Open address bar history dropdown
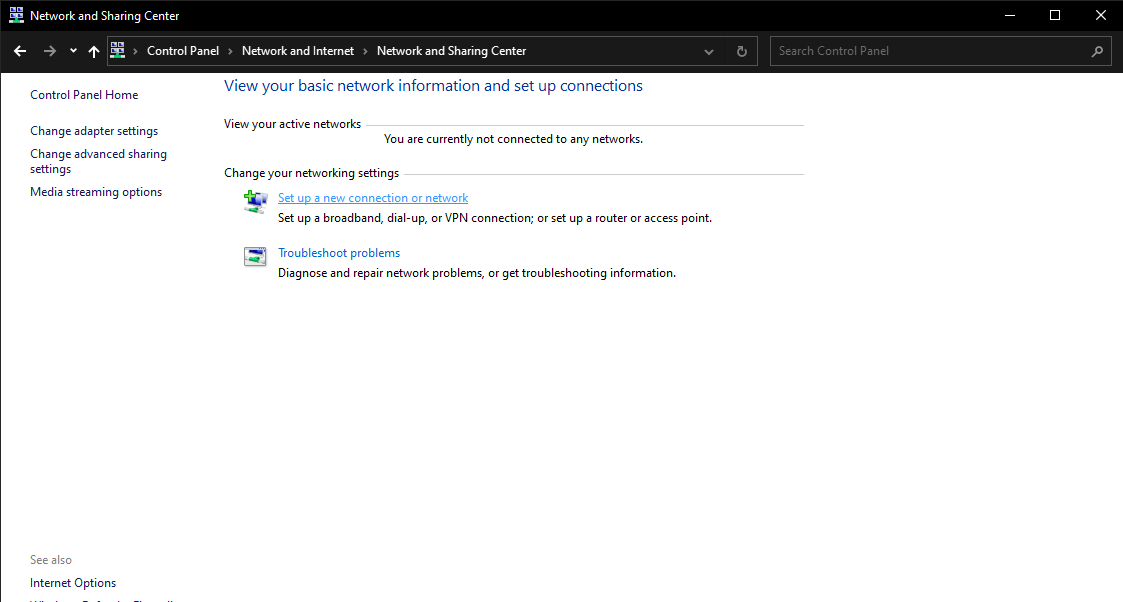The image size is (1123, 602). [708, 52]
